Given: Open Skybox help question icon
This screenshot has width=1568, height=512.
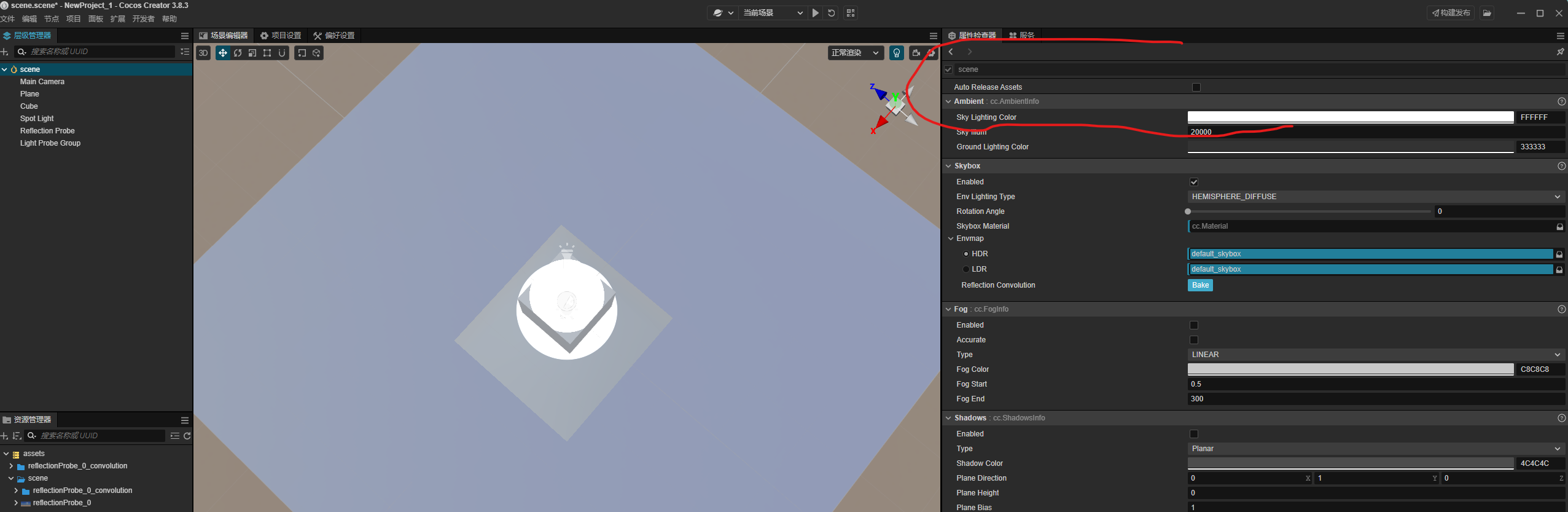Looking at the screenshot, I should (1562, 166).
